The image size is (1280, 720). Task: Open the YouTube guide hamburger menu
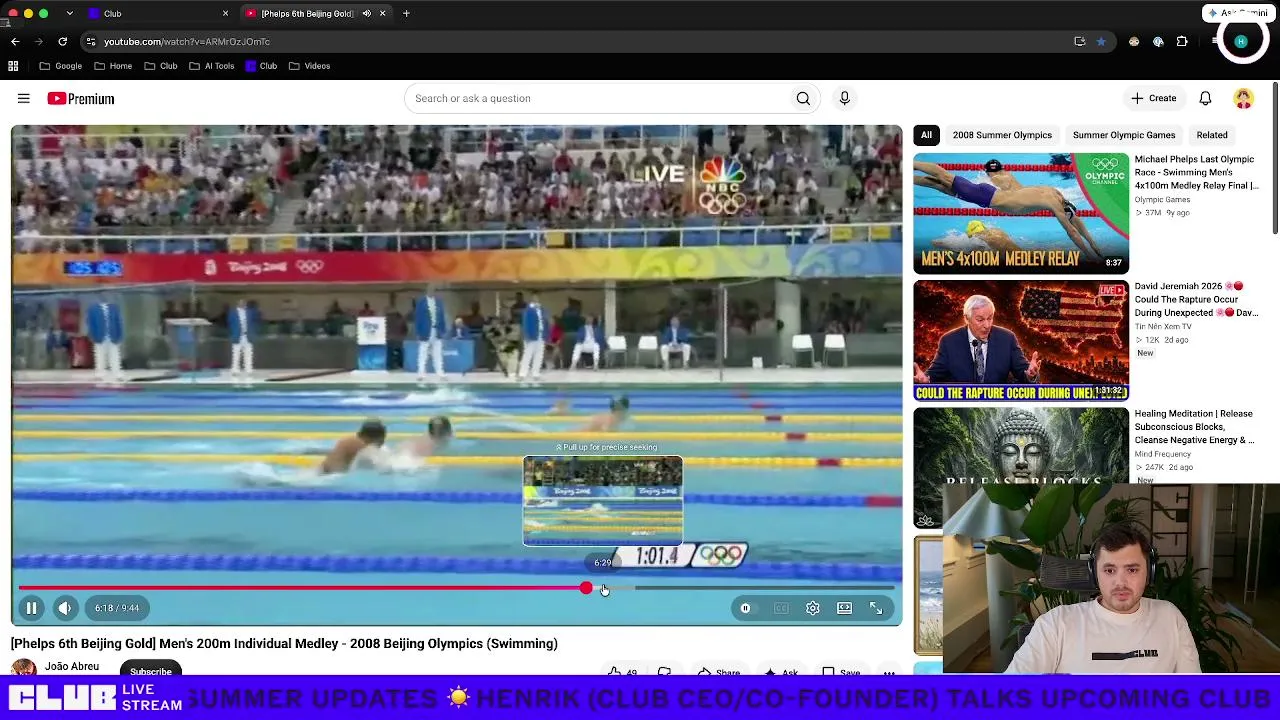[23, 99]
